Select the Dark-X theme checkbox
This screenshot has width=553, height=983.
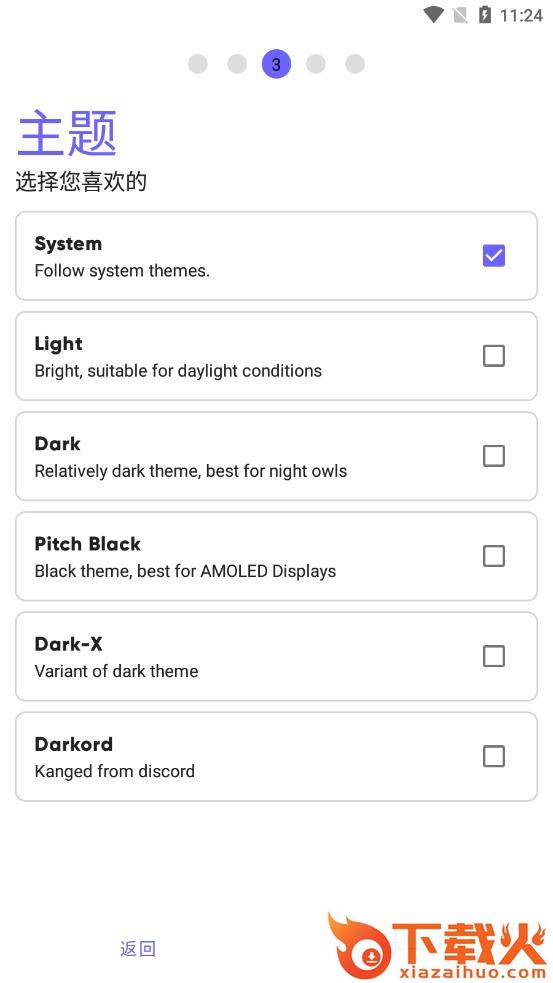[x=493, y=656]
